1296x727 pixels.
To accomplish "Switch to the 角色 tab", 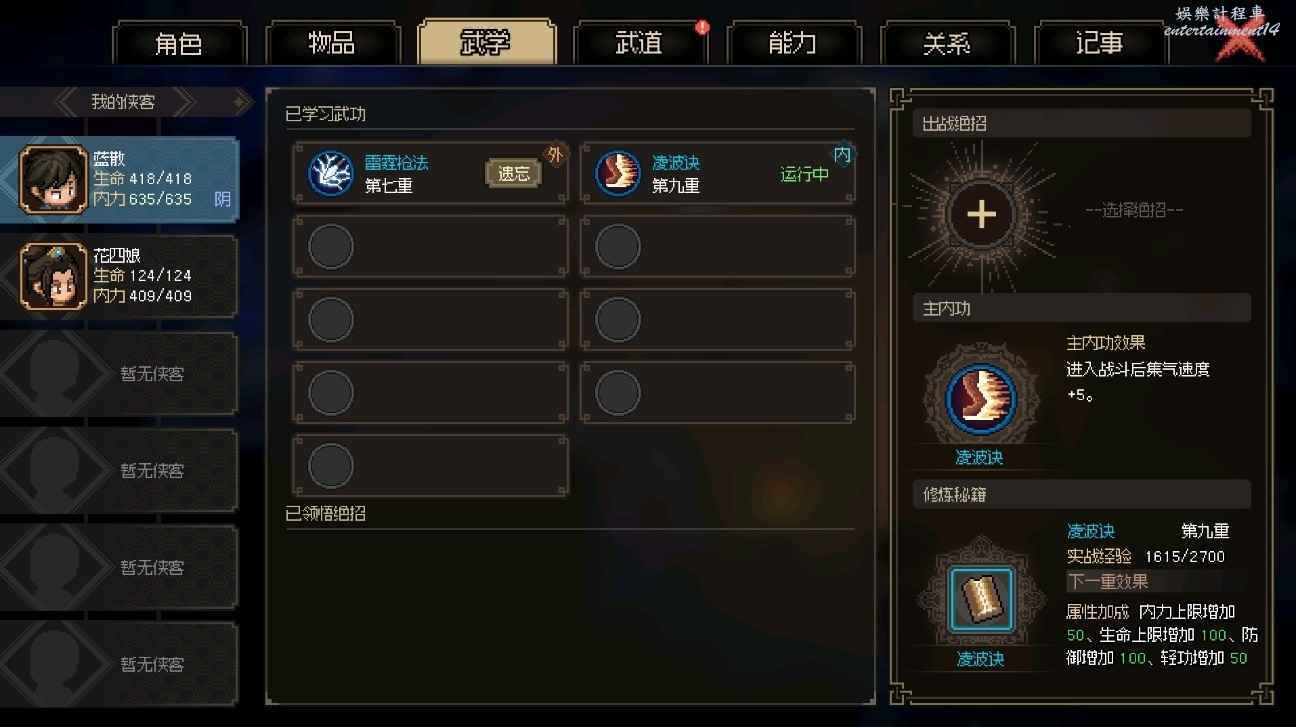I will point(179,43).
